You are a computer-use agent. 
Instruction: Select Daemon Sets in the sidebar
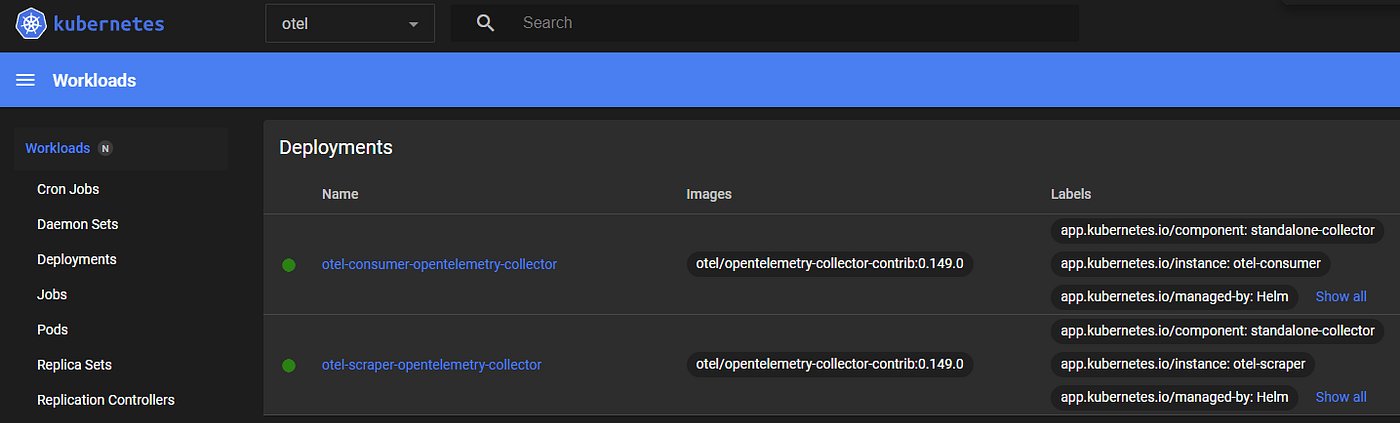(77, 224)
